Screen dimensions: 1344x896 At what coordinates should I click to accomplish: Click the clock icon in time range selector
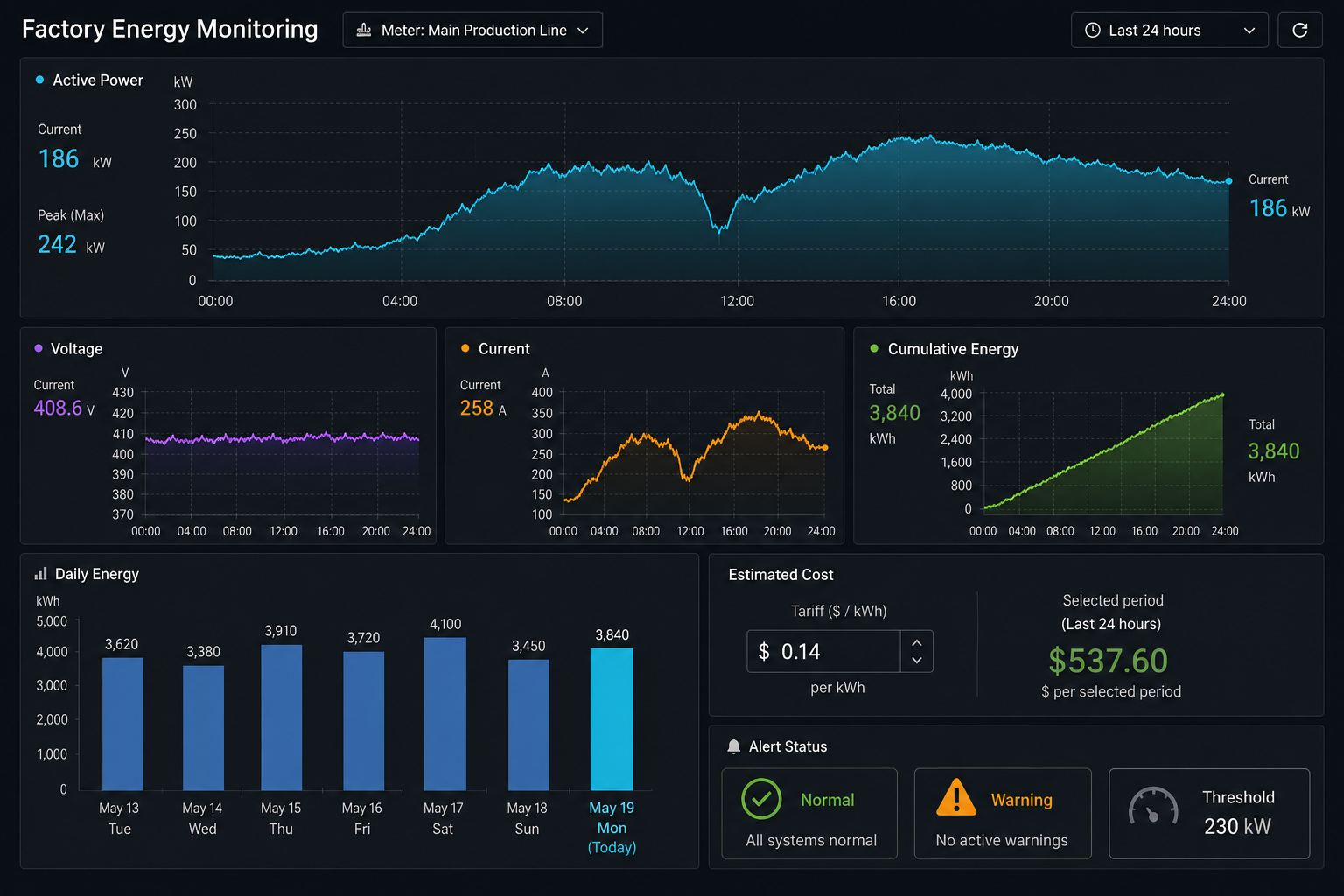tap(1093, 31)
